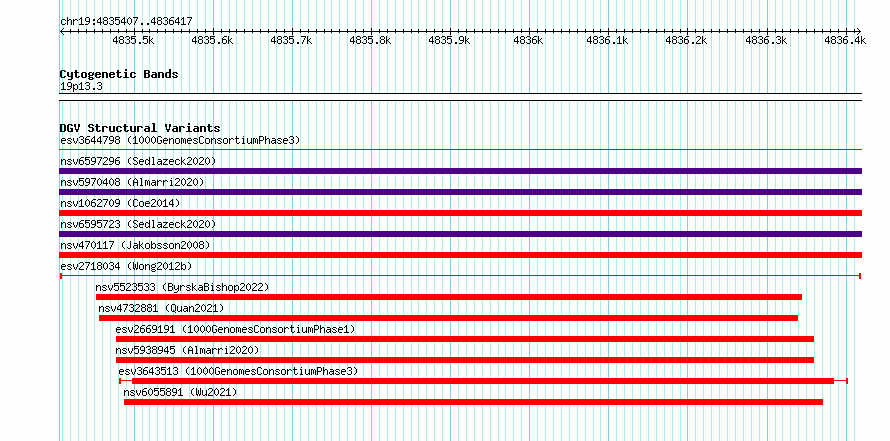The width and height of the screenshot is (890, 441).
Task: Open variant esv3644798 label
Action: 180,140
